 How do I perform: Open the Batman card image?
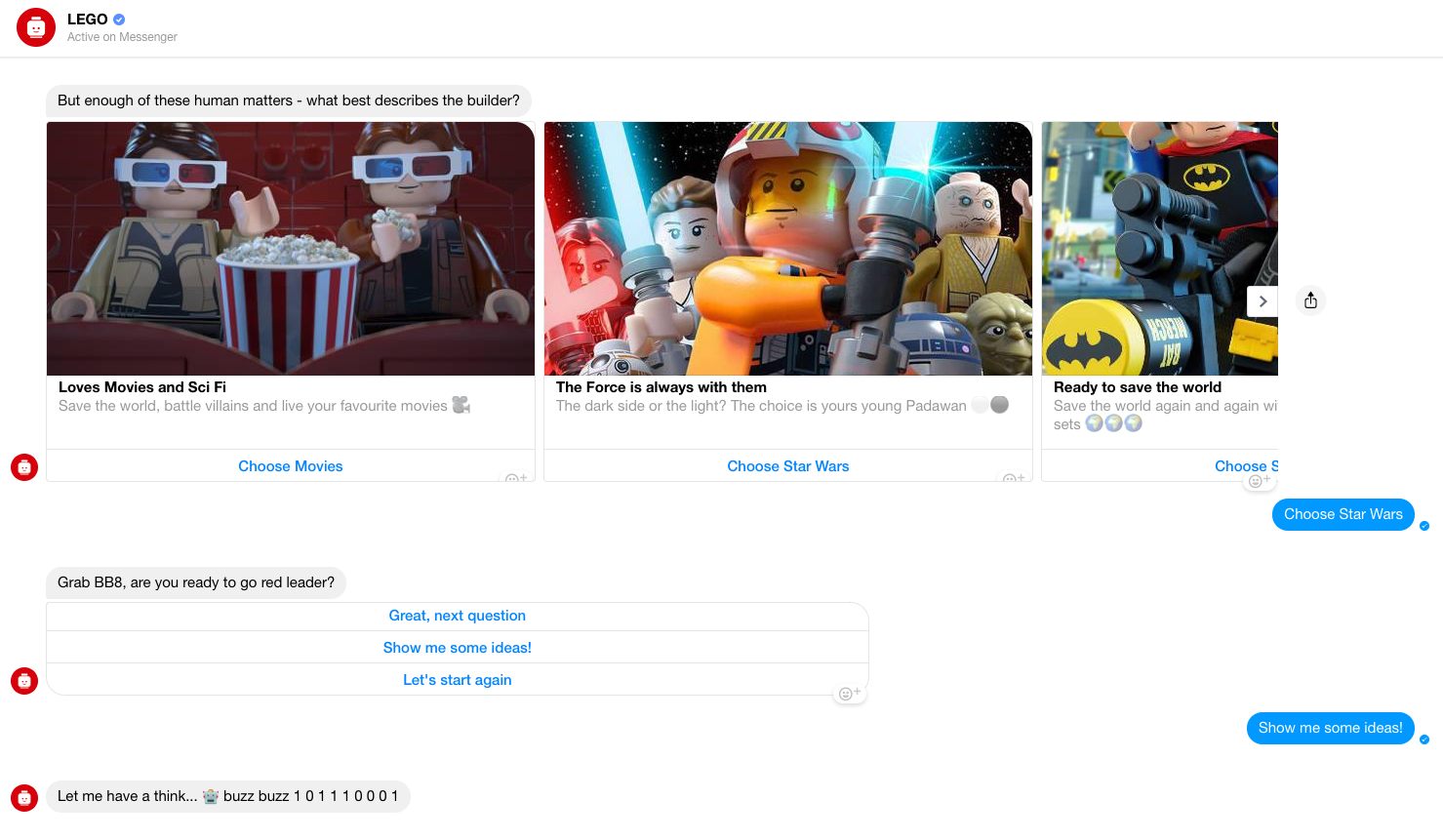[x=1160, y=249]
